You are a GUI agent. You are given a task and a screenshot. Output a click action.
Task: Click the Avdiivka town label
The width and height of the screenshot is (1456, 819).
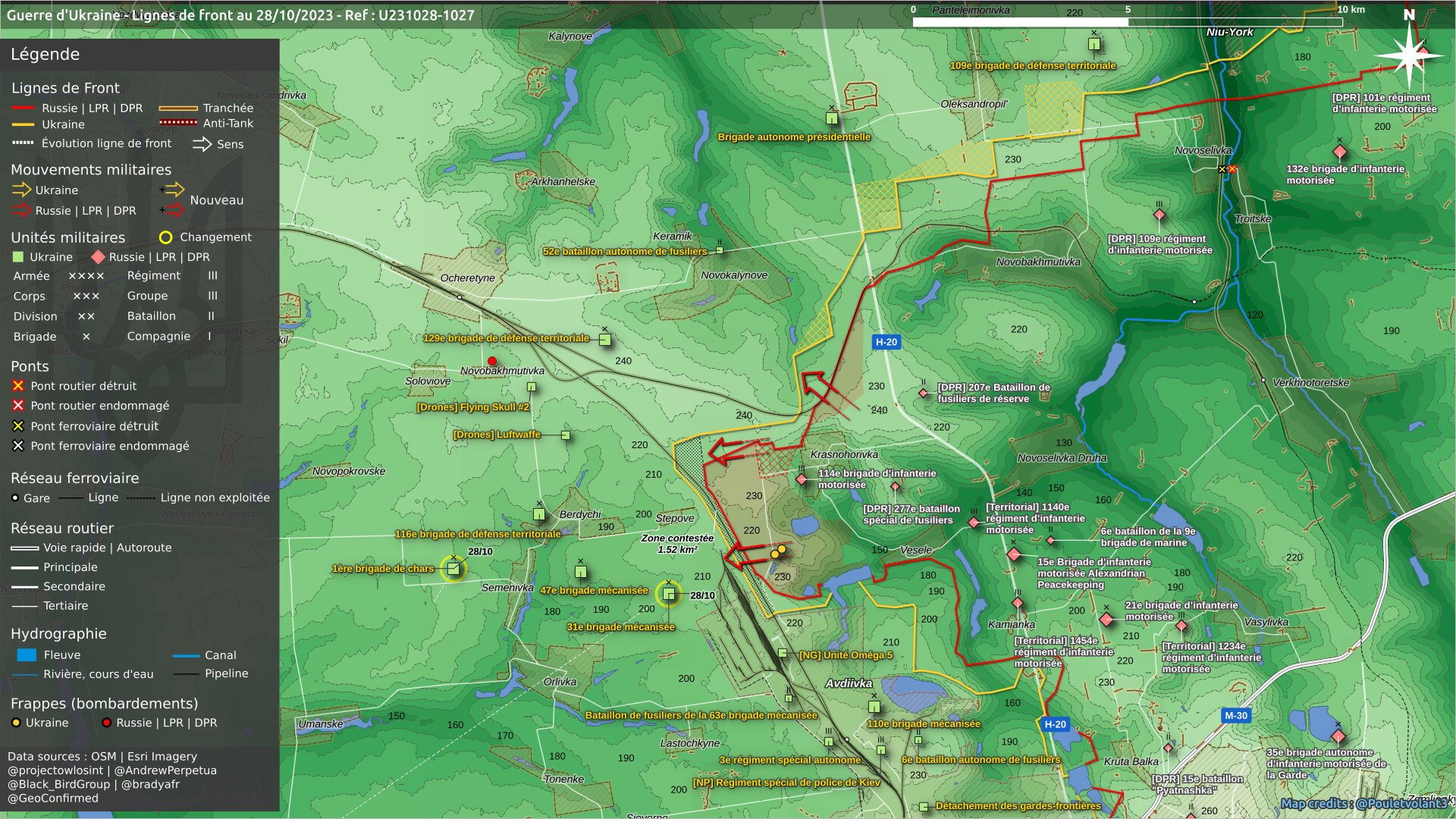pyautogui.click(x=849, y=683)
